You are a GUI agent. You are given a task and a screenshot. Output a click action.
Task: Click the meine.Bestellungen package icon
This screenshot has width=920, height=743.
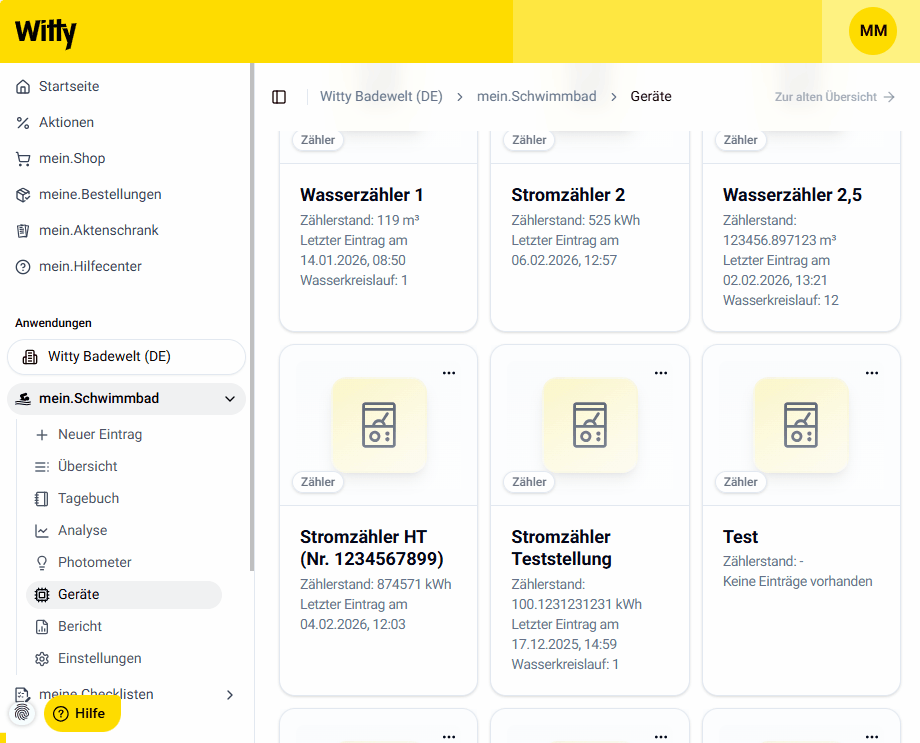(x=23, y=195)
